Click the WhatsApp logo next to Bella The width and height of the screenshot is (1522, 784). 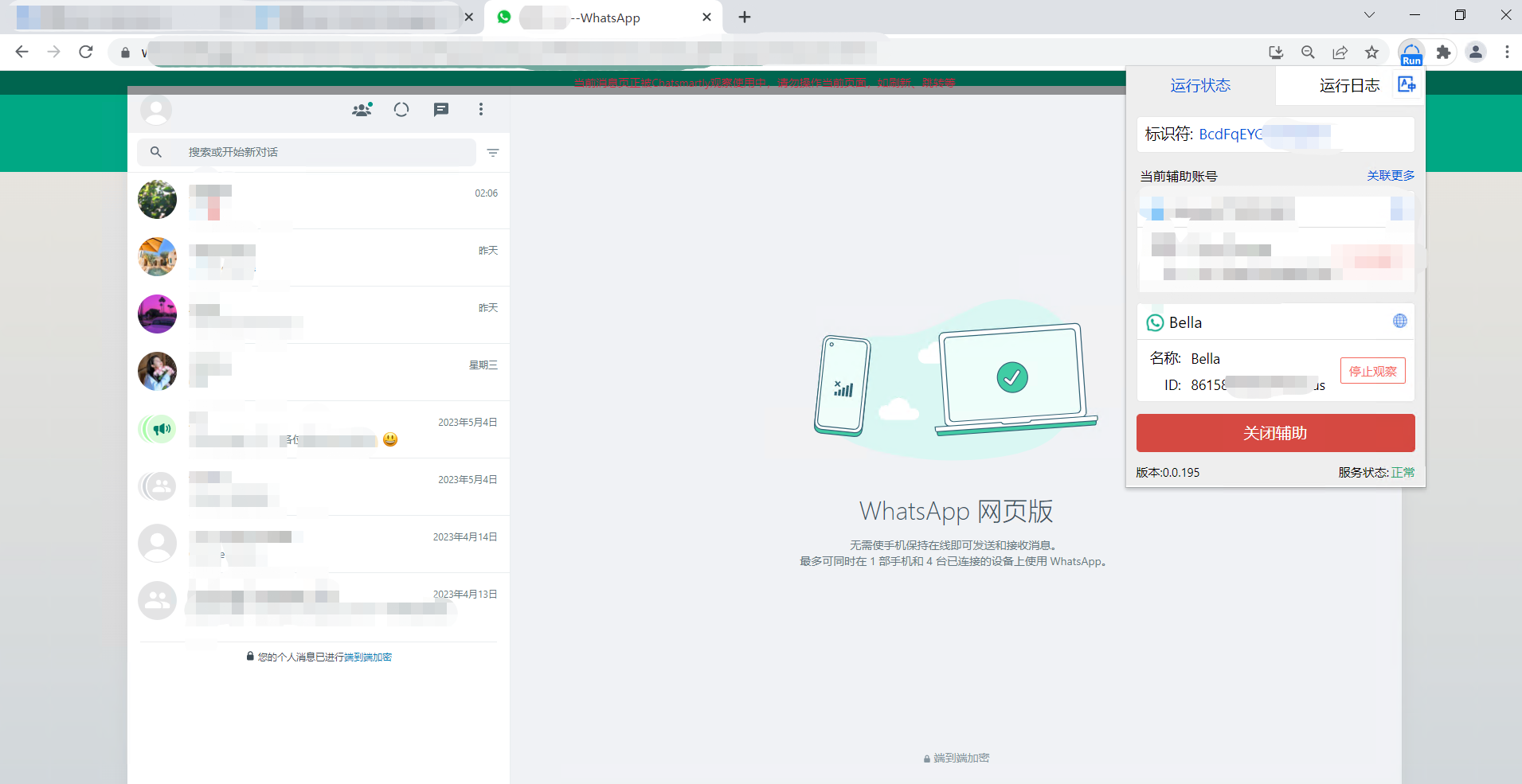tap(1155, 322)
